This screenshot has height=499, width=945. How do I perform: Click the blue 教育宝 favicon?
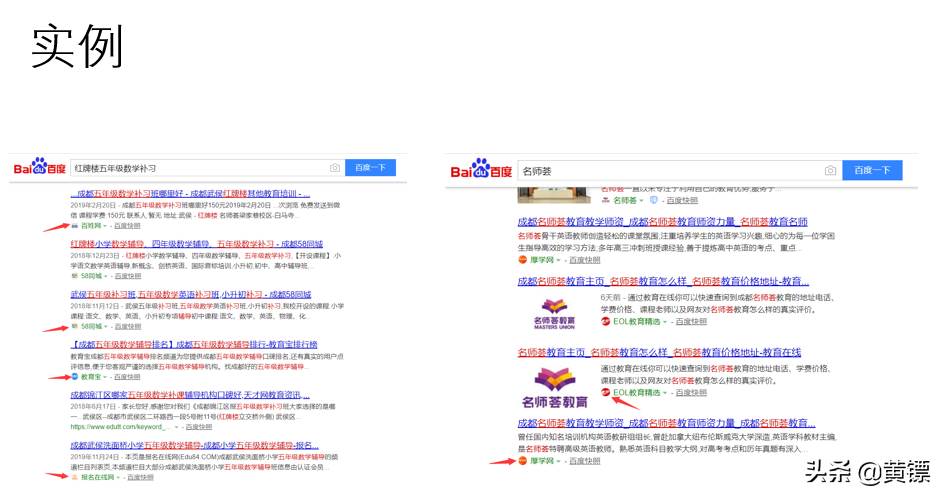(75, 377)
